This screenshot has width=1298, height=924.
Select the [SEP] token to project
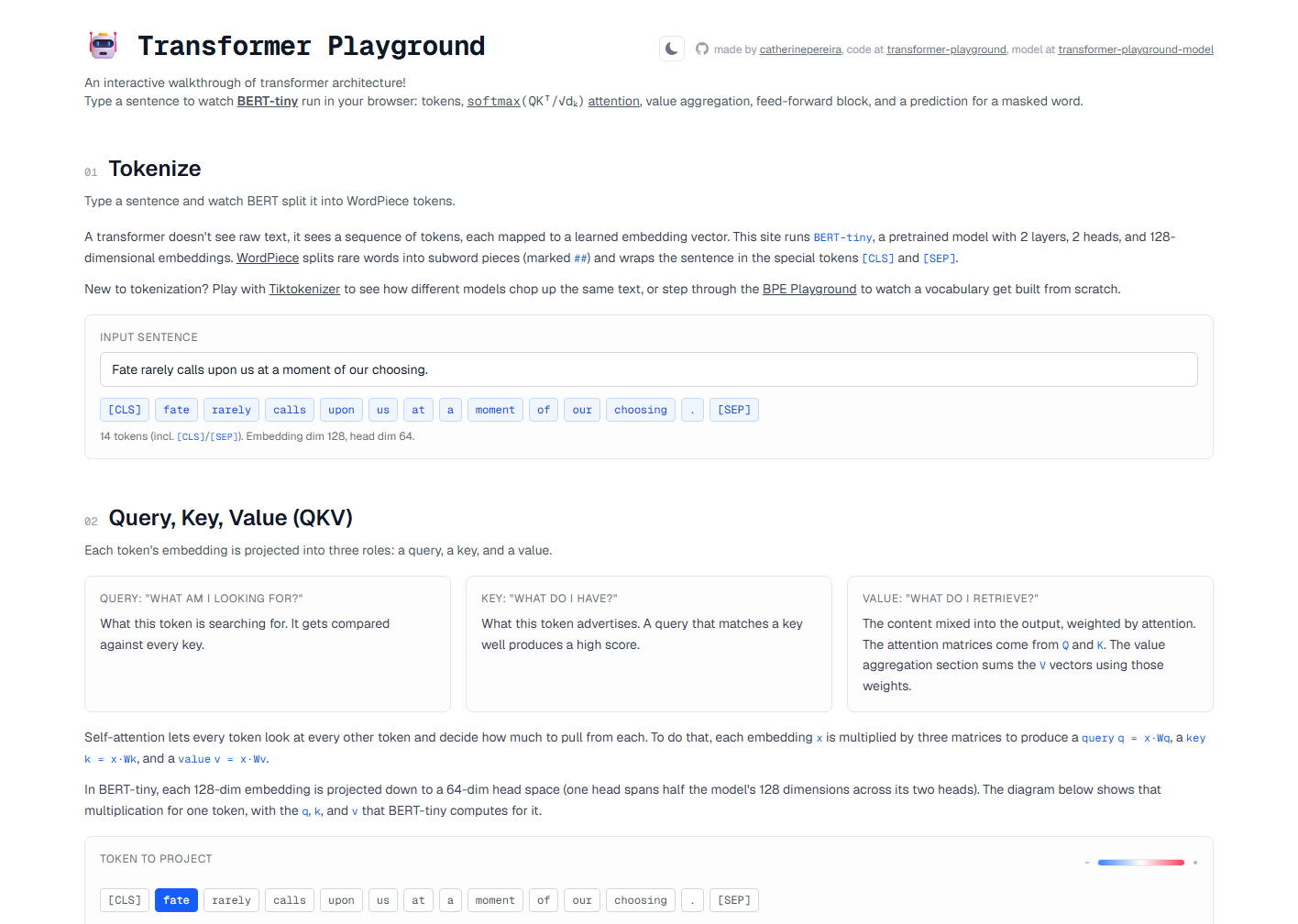pos(734,900)
